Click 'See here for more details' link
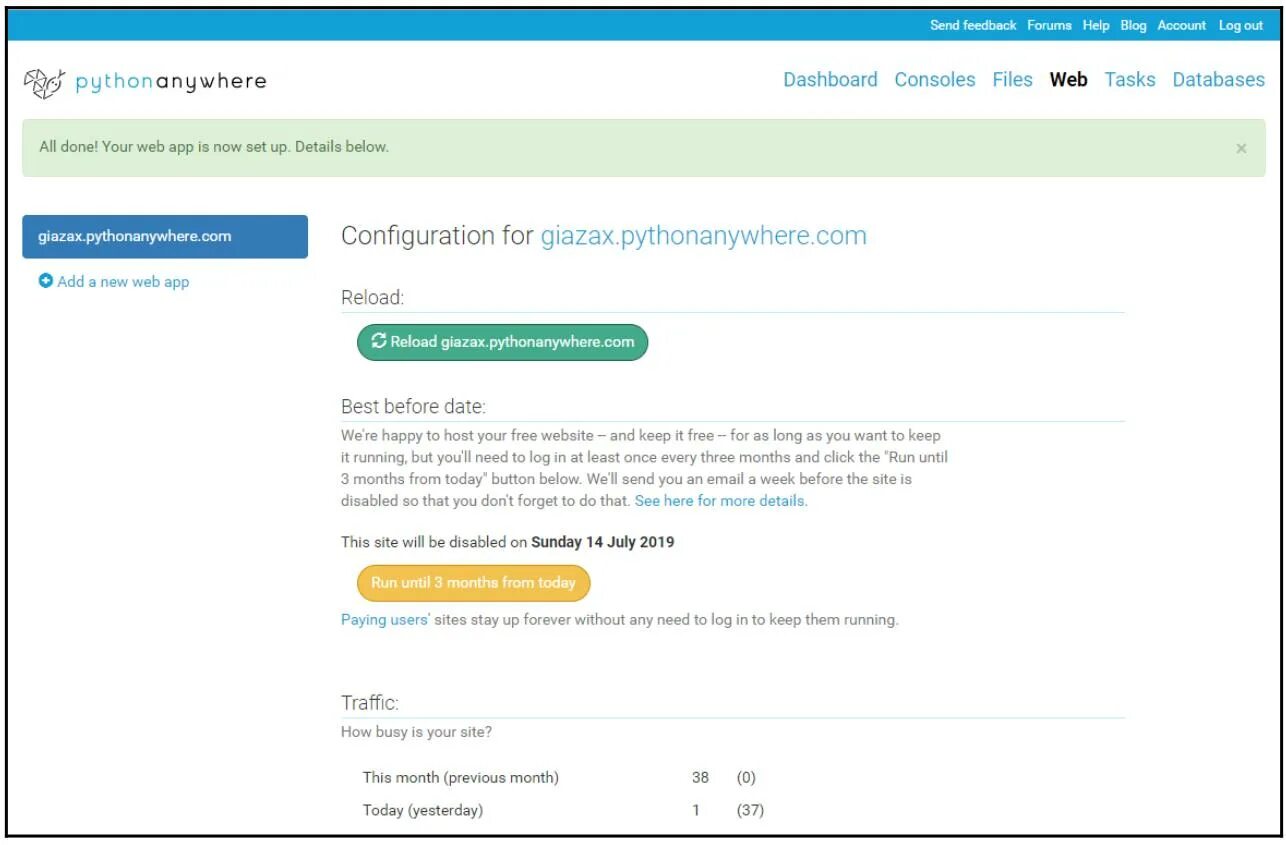The image size is (1286, 845). 721,501
